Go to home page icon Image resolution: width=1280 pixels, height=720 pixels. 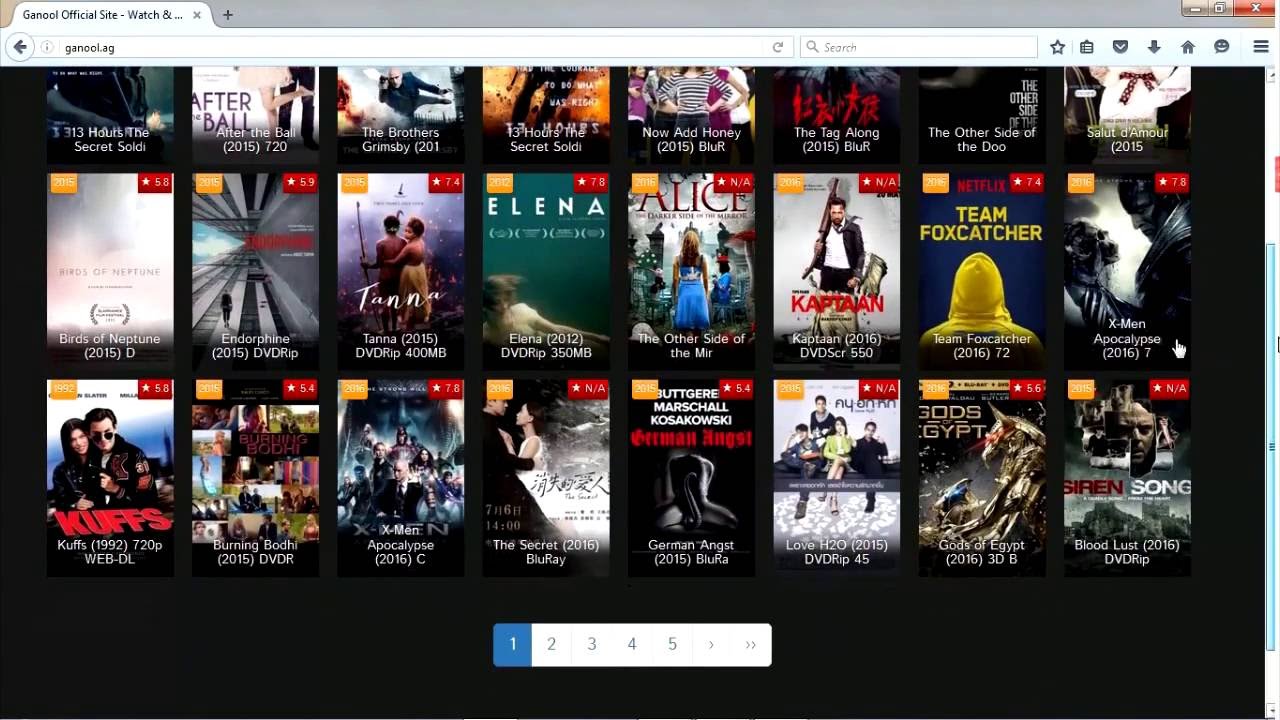(x=1188, y=47)
